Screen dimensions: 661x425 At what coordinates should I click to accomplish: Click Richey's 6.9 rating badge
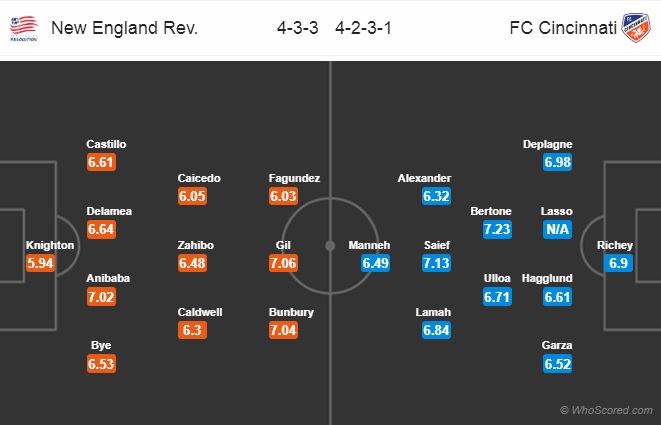[618, 263]
